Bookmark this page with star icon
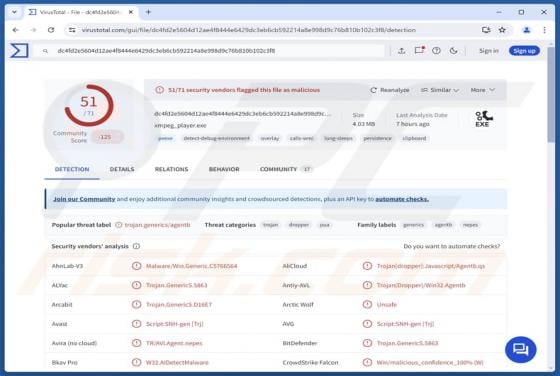This screenshot has width=560, height=376. click(x=502, y=30)
